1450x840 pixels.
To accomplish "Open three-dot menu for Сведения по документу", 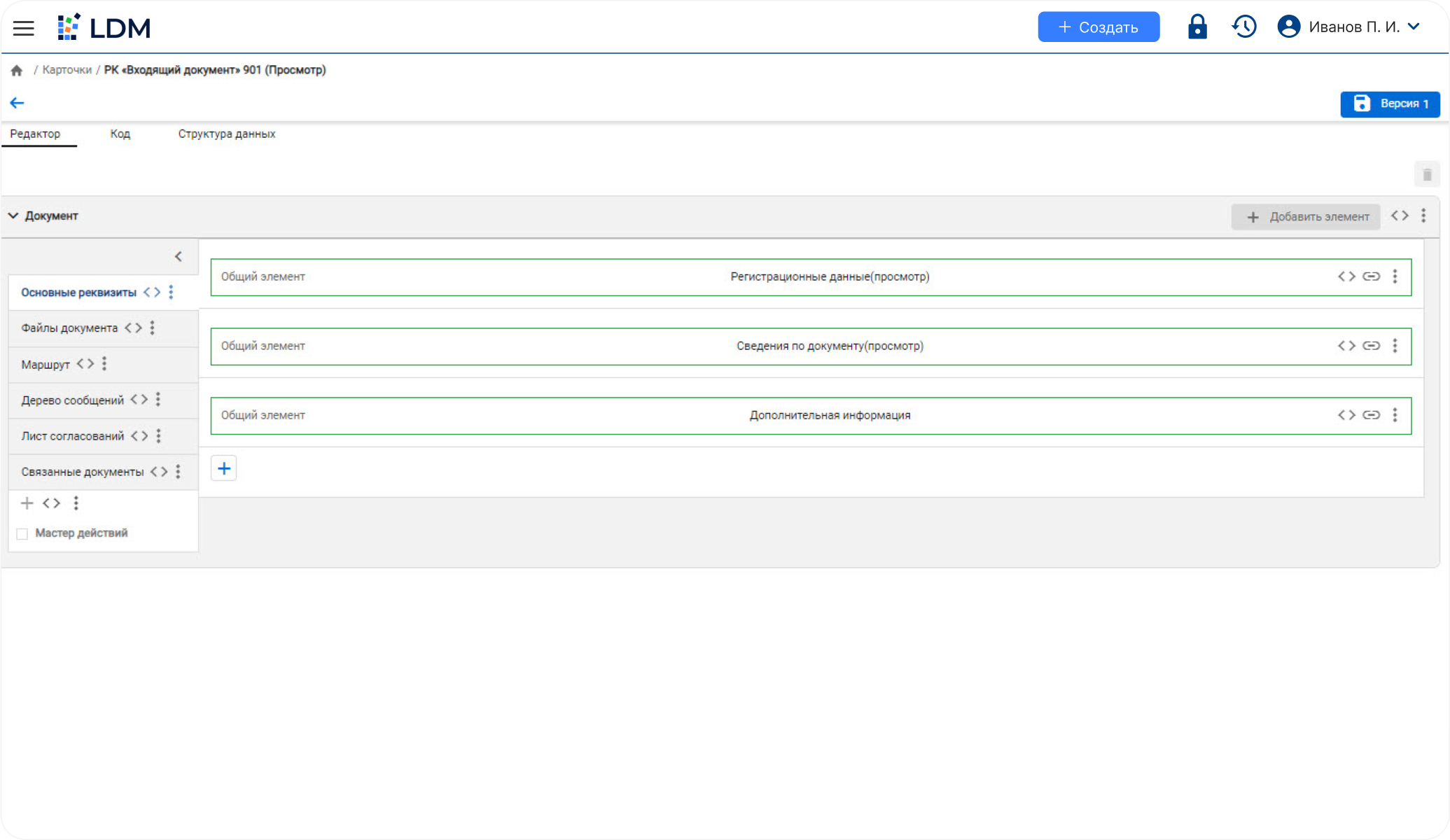I will (x=1395, y=346).
